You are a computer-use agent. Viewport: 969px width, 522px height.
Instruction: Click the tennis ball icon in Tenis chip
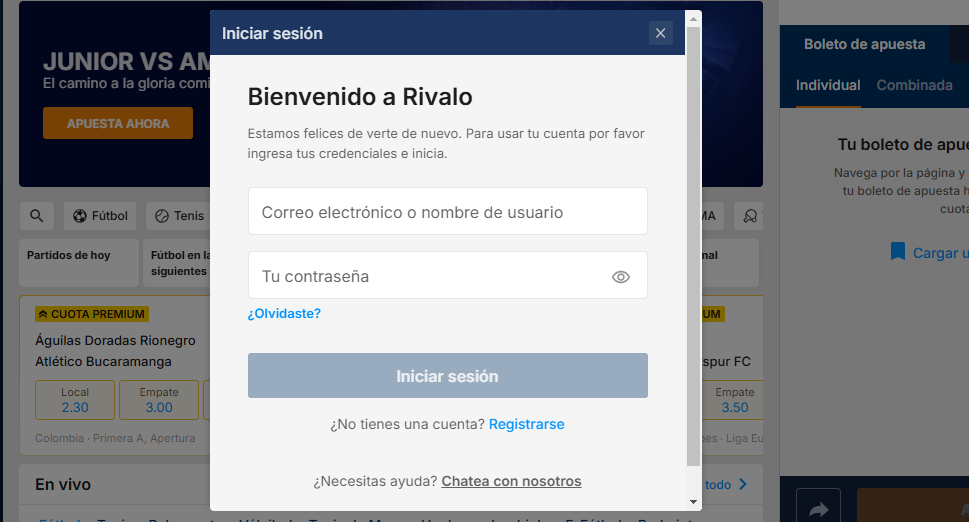click(x=162, y=216)
